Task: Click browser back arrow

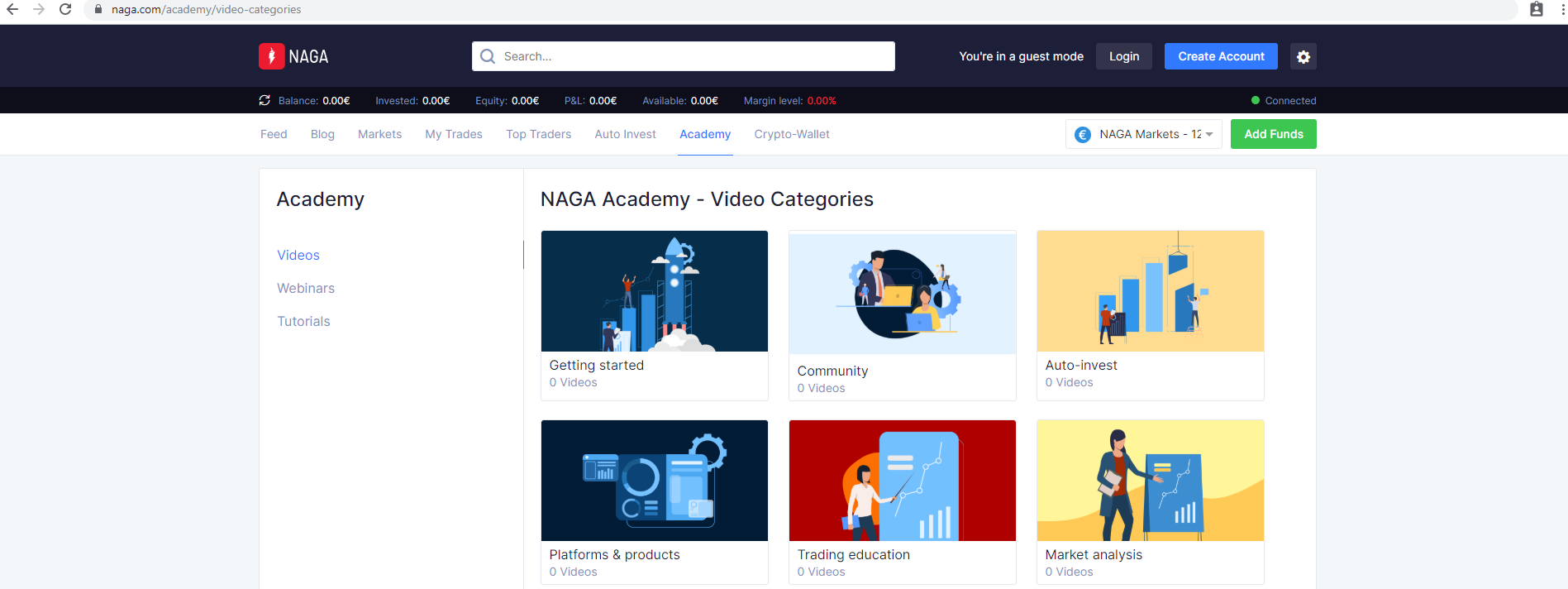Action: [x=12, y=9]
